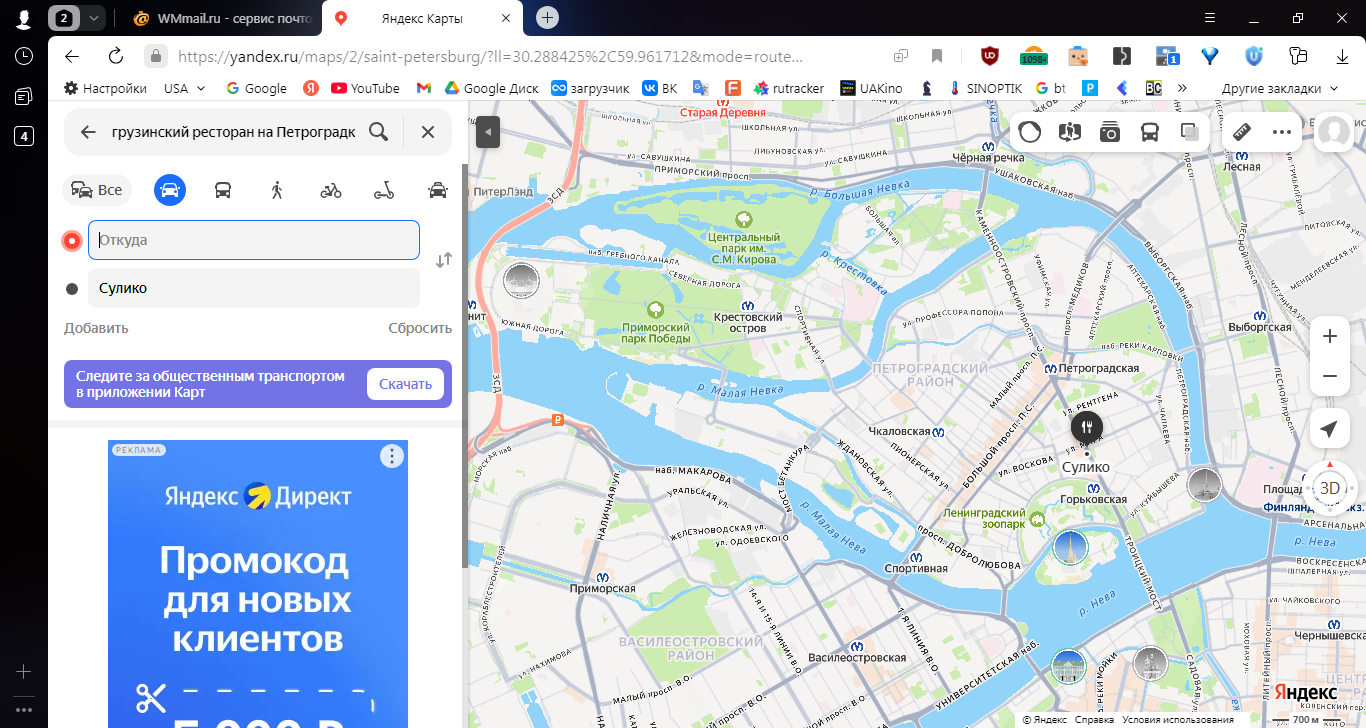Image resolution: width=1366 pixels, height=728 pixels.
Task: Show hidden bookmarks with the chevron
Action: pos(1183,88)
